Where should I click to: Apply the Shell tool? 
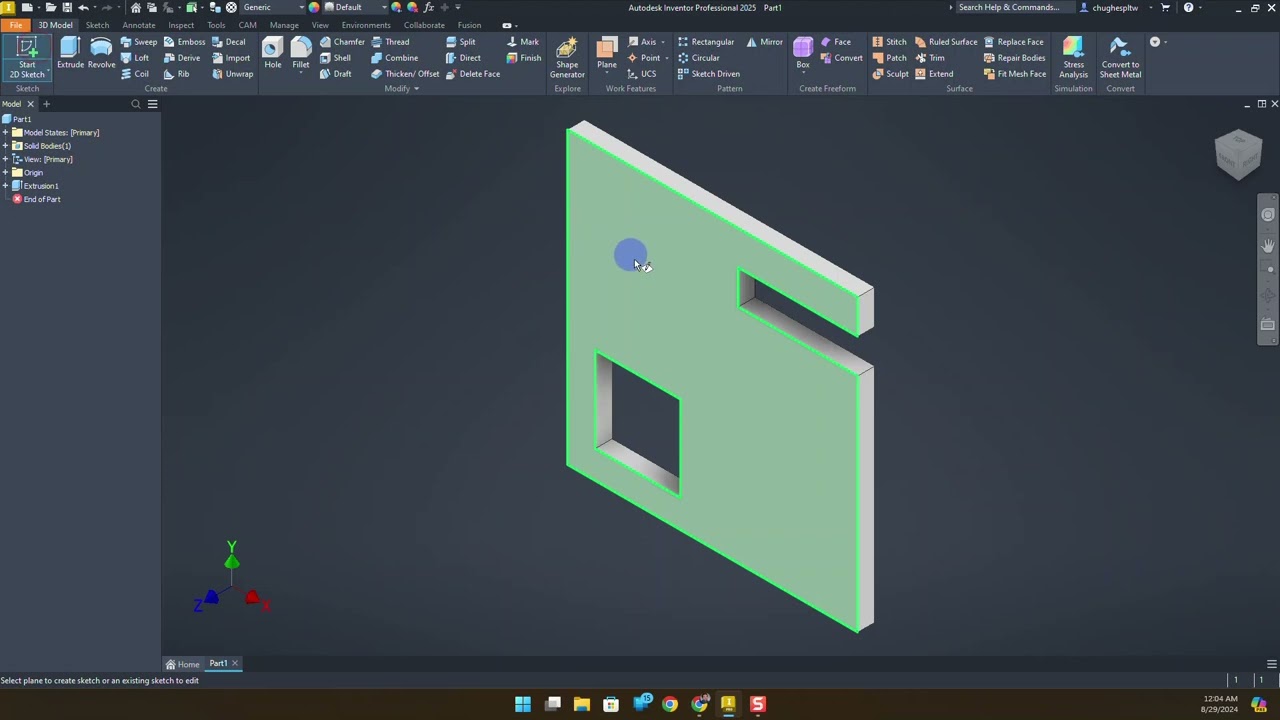[x=335, y=58]
